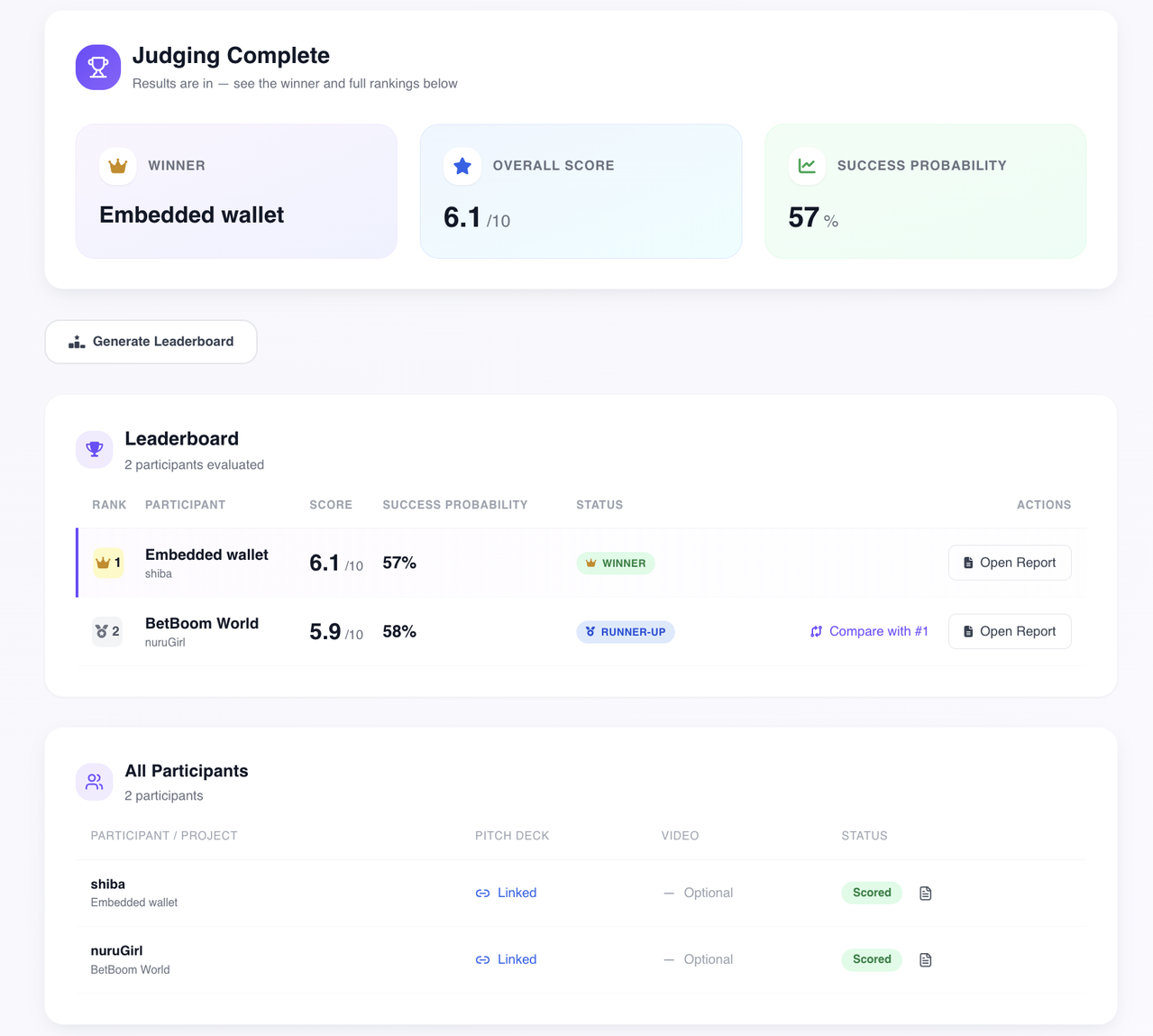Click the rank 2 medal badge

click(108, 631)
